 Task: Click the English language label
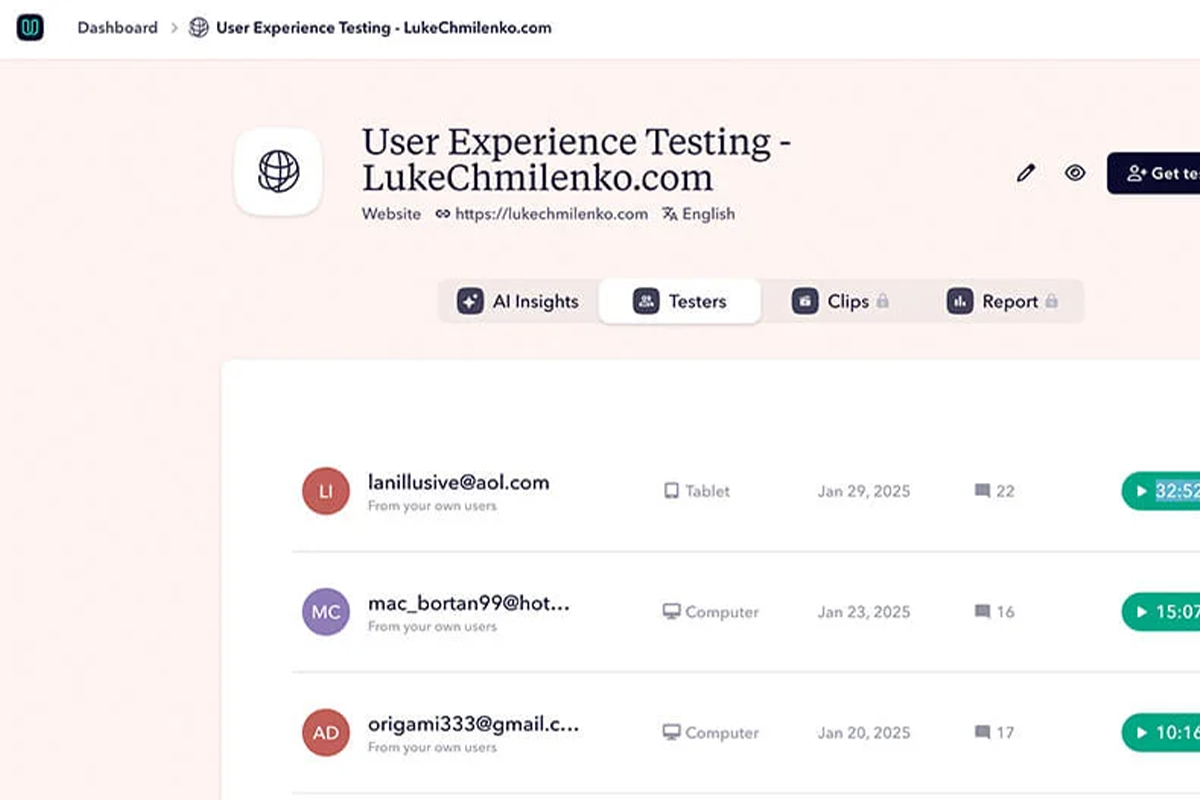tap(707, 214)
